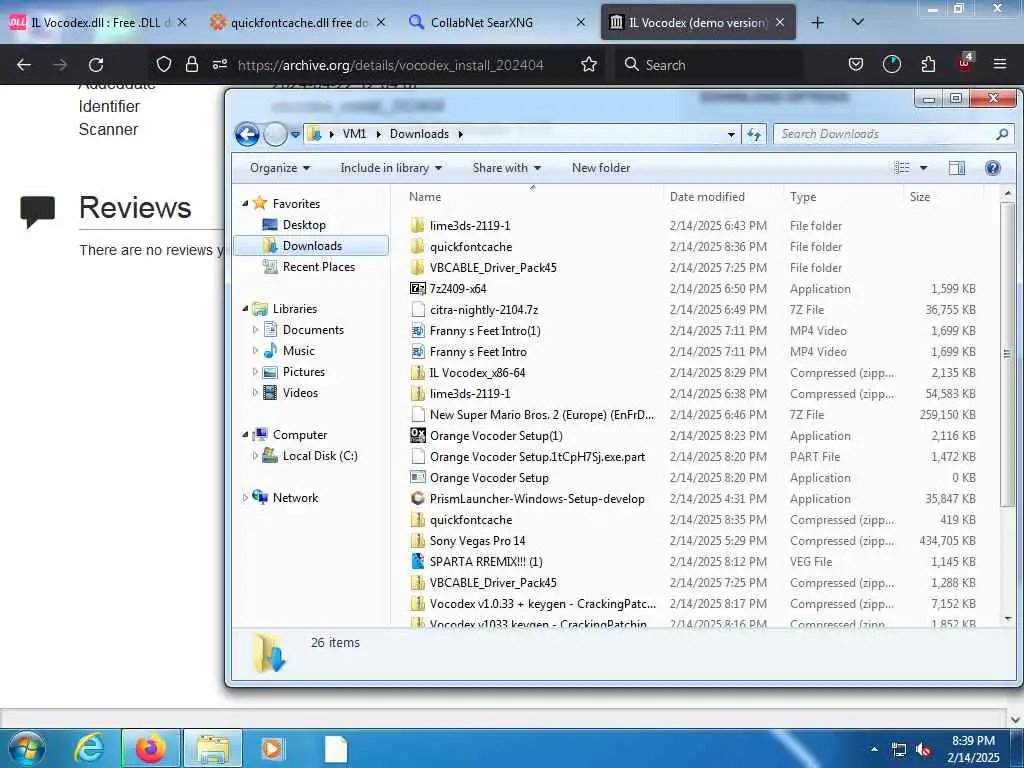Bookmark page with the star icon
1024x768 pixels.
pos(588,65)
